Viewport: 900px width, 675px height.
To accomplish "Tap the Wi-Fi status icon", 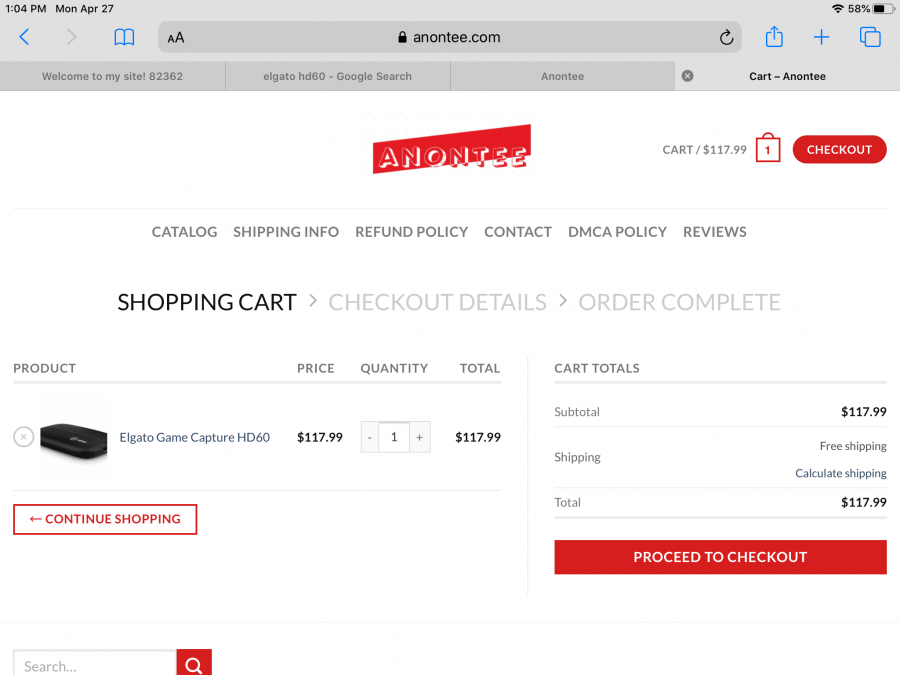I will coord(838,9).
